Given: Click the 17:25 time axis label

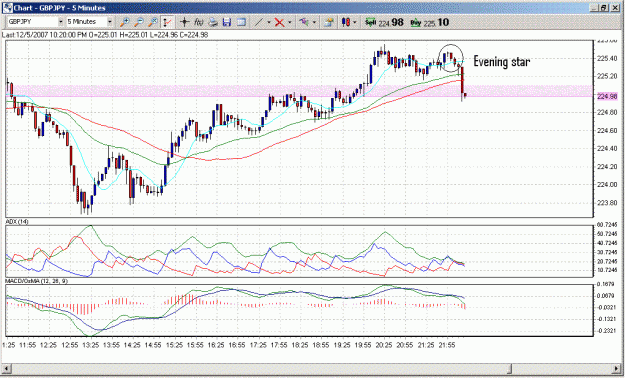Looking at the screenshot, I should pos(258,345).
